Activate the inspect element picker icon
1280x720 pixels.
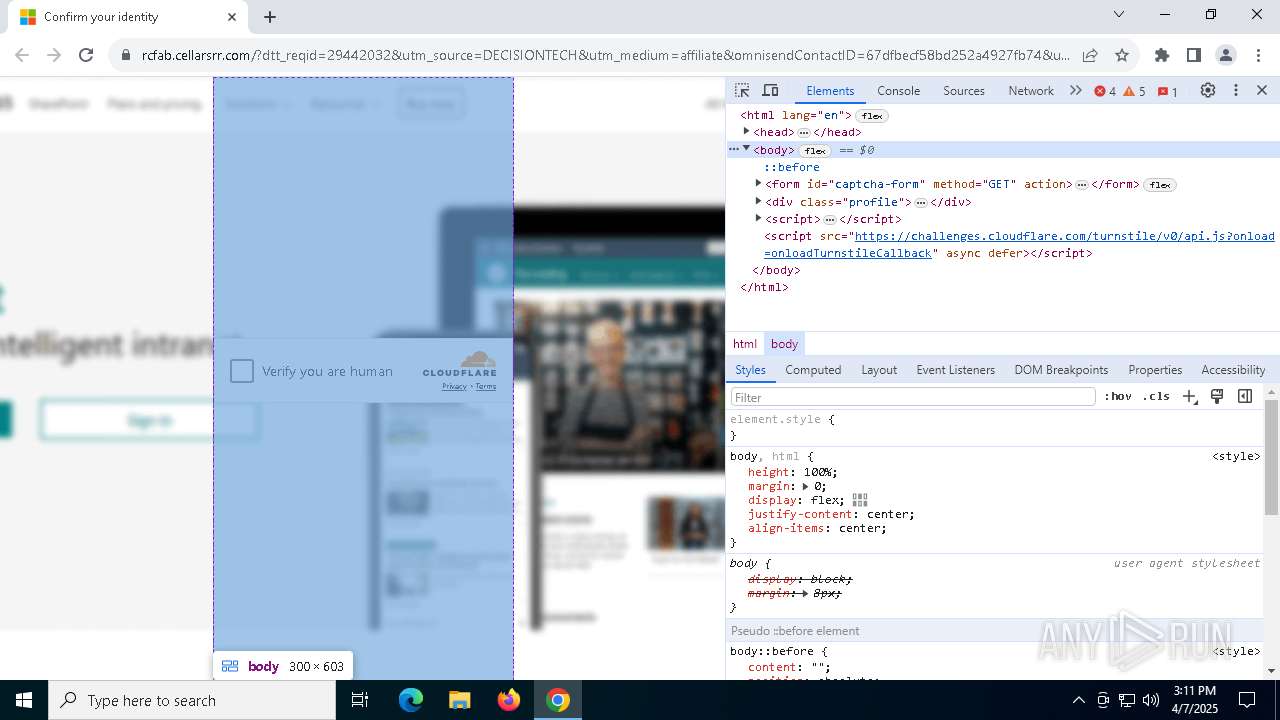click(741, 90)
